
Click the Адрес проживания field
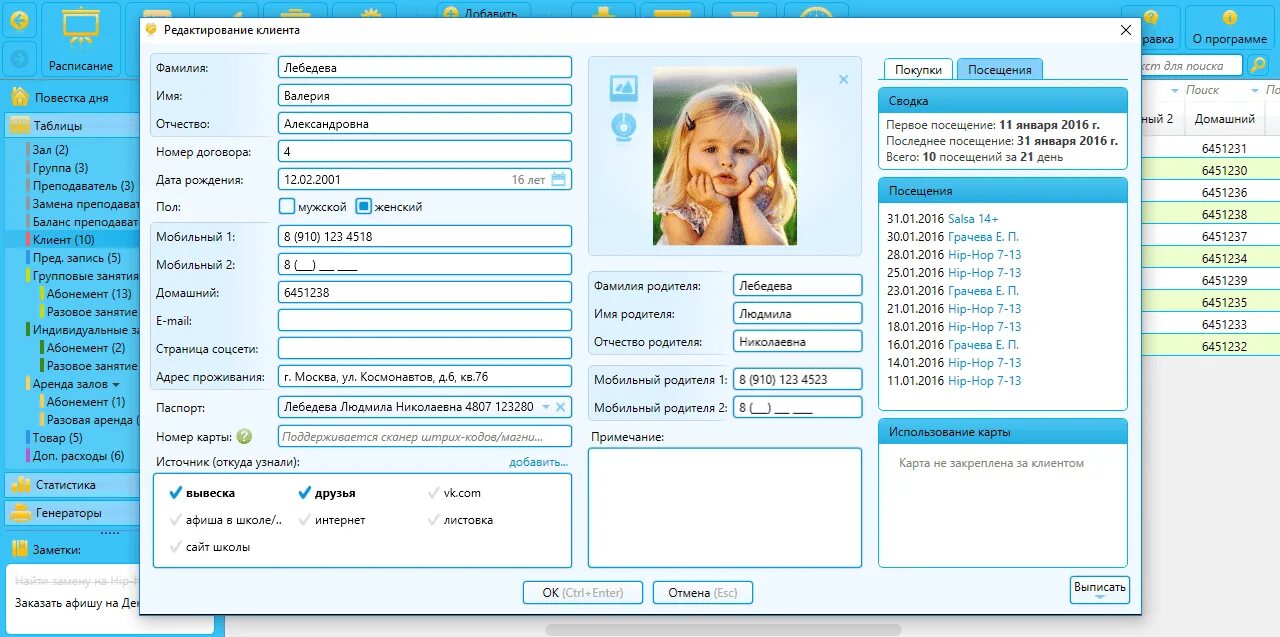pyautogui.click(x=425, y=377)
